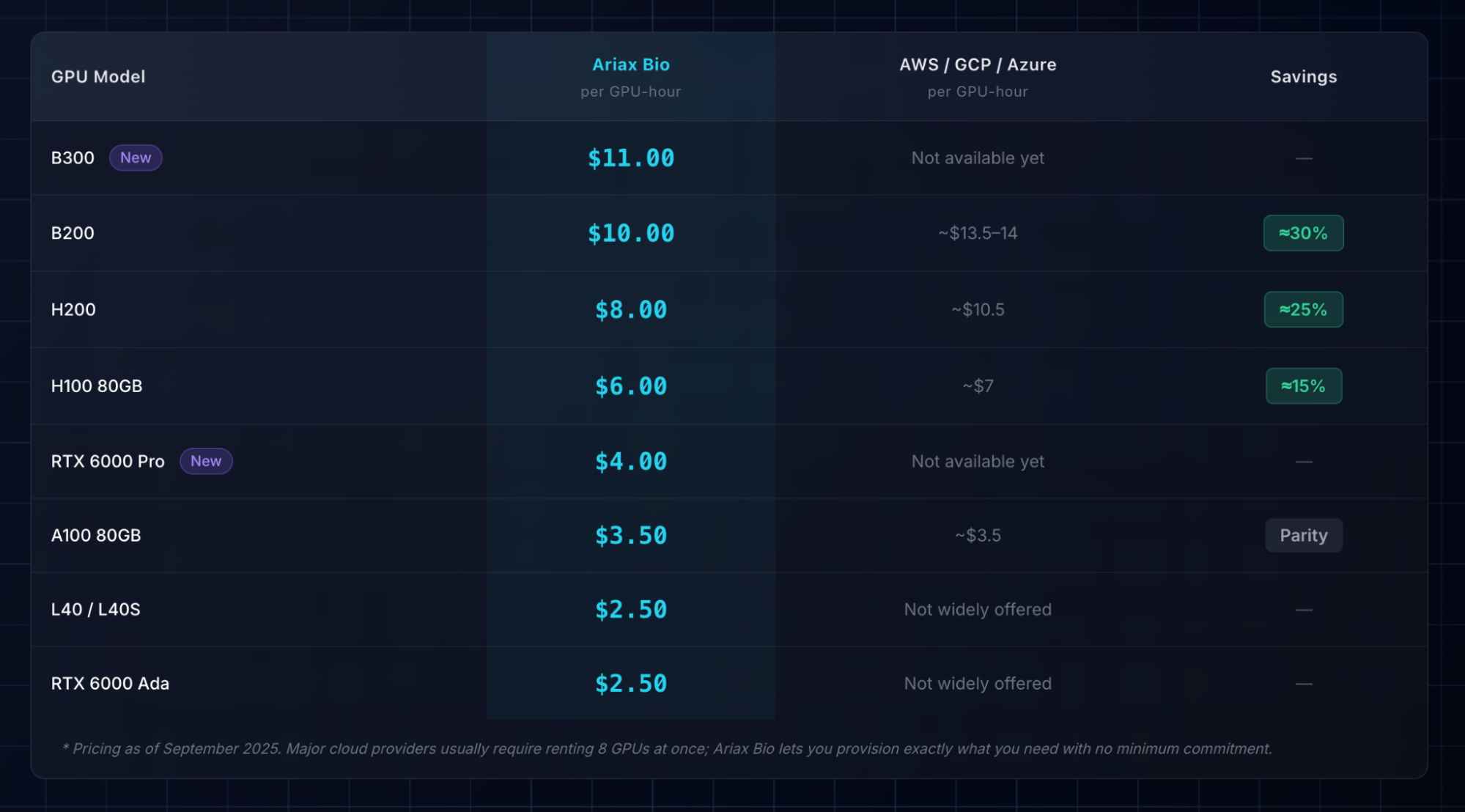Viewport: 1465px width, 812px height.
Task: Click the $6.00 price for H100 80GB
Action: coord(630,385)
